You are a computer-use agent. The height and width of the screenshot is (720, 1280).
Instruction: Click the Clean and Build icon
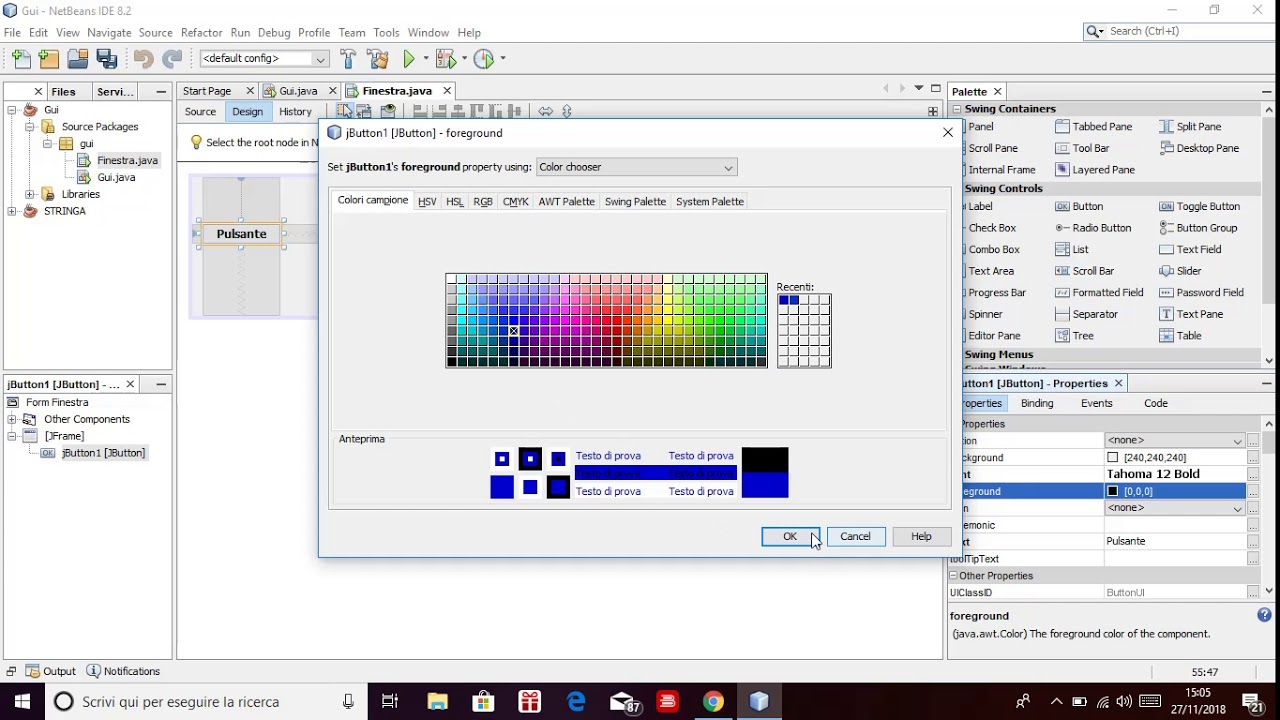pyautogui.click(x=377, y=59)
